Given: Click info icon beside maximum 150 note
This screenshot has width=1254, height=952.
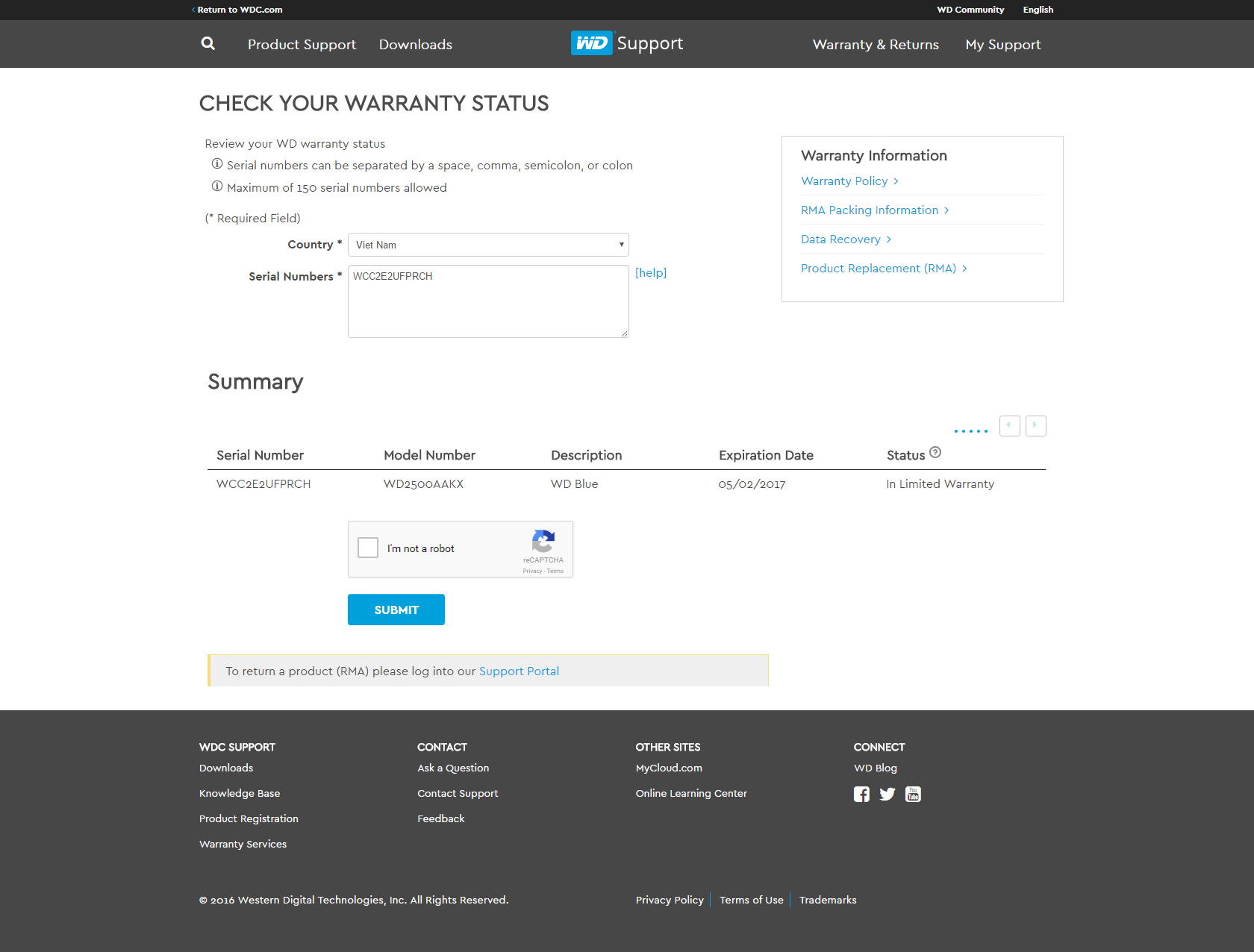Looking at the screenshot, I should (217, 187).
